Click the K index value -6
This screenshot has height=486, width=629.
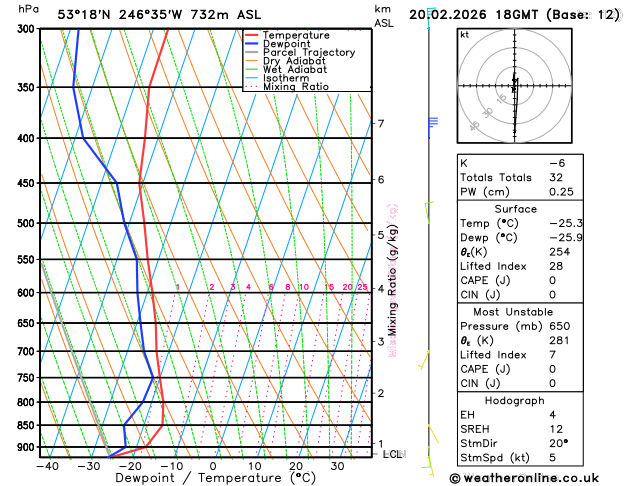(x=557, y=163)
